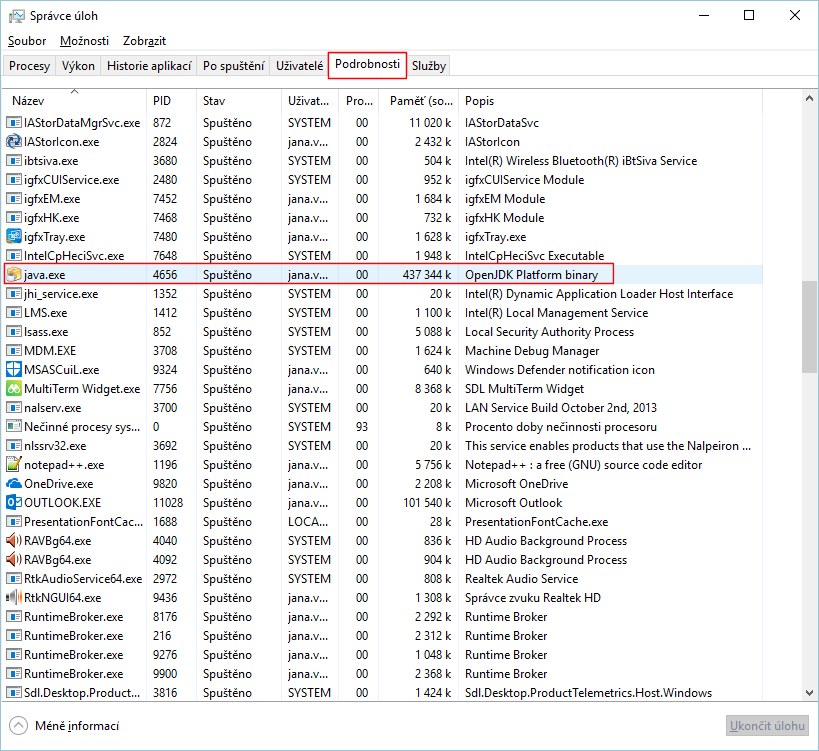
Task: Click the IAStorDataMgrSvc.exe process icon
Action: (14, 123)
